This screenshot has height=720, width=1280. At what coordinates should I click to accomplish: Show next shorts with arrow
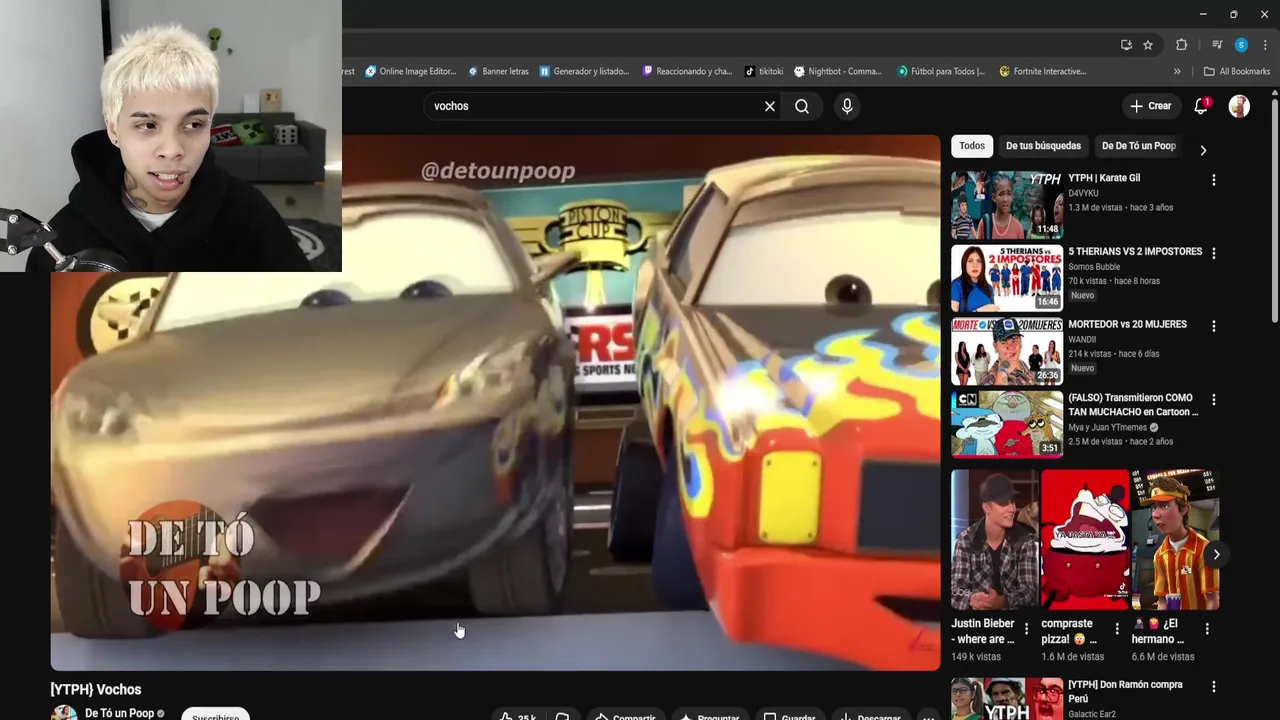(1216, 554)
